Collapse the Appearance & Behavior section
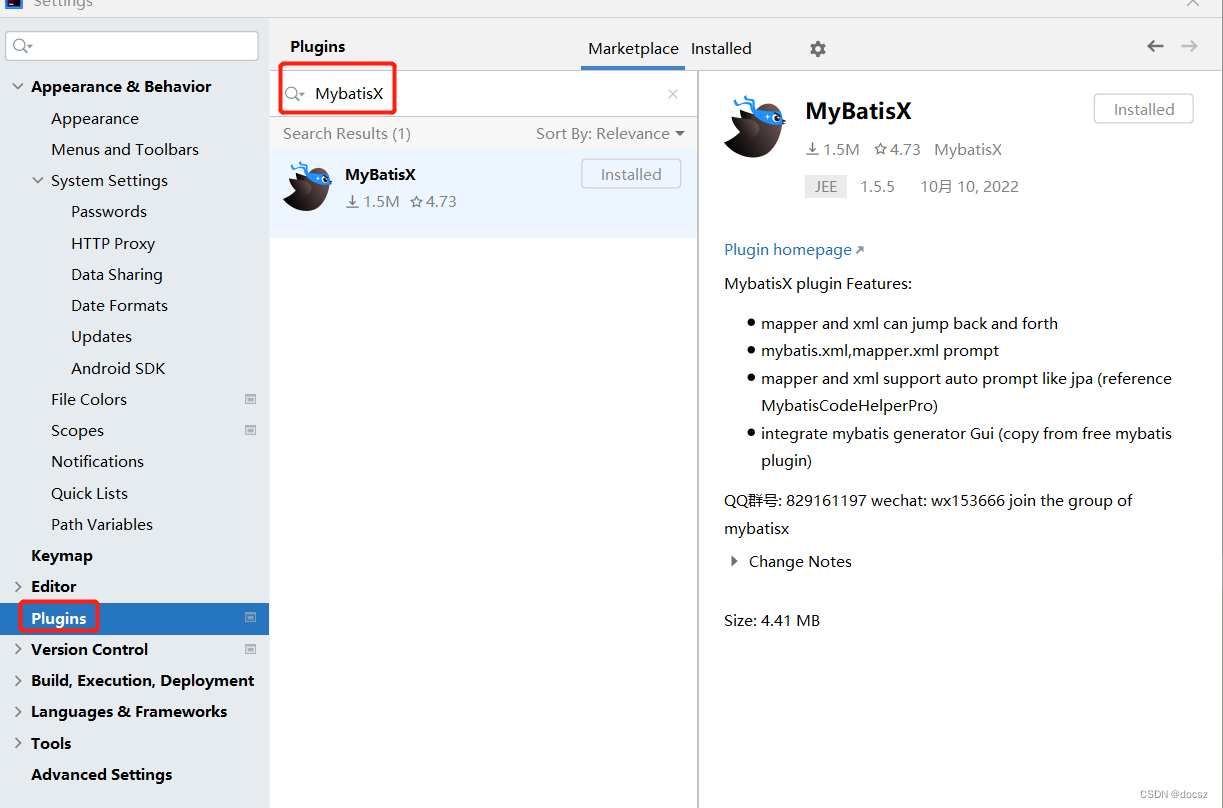Image resolution: width=1223 pixels, height=808 pixels. (x=18, y=87)
